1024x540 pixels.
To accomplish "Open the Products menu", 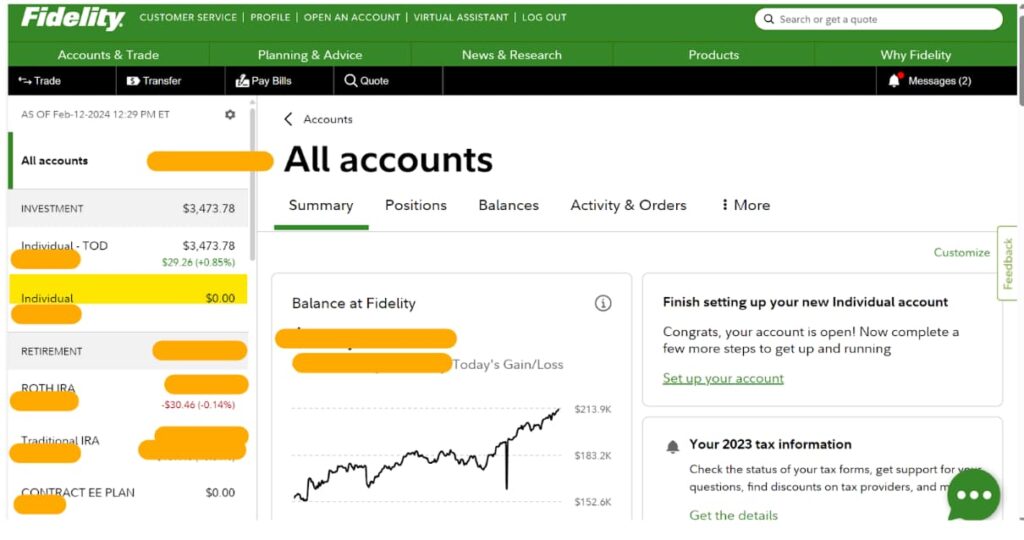I will click(x=714, y=55).
